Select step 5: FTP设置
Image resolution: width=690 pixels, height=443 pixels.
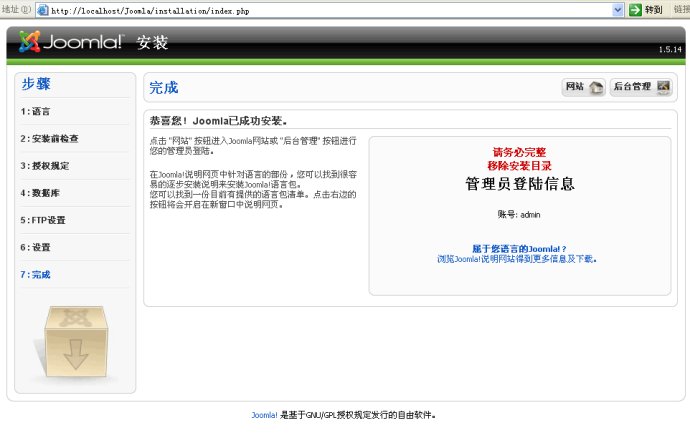coord(43,220)
